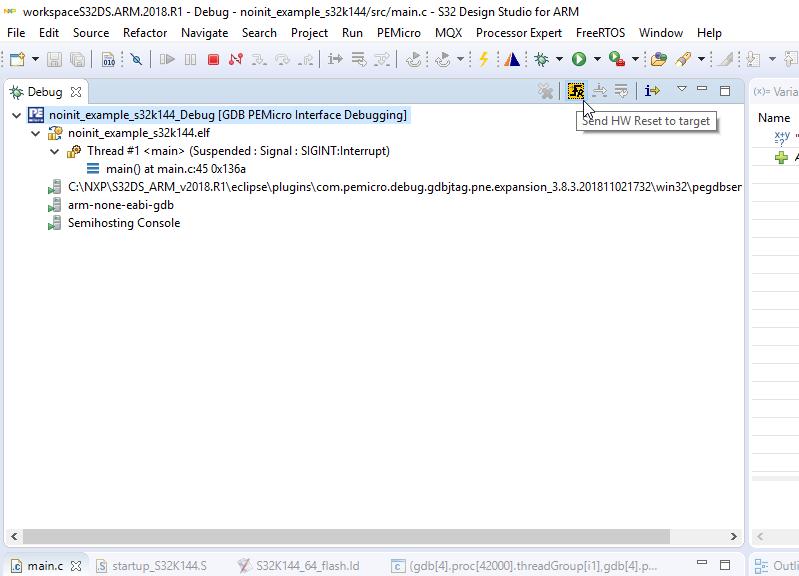Click the Step Into icon

tap(259, 60)
